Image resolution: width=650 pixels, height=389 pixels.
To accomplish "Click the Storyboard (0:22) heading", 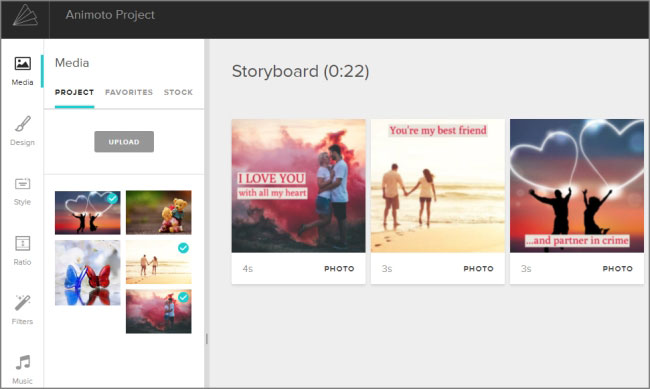I will (x=300, y=71).
